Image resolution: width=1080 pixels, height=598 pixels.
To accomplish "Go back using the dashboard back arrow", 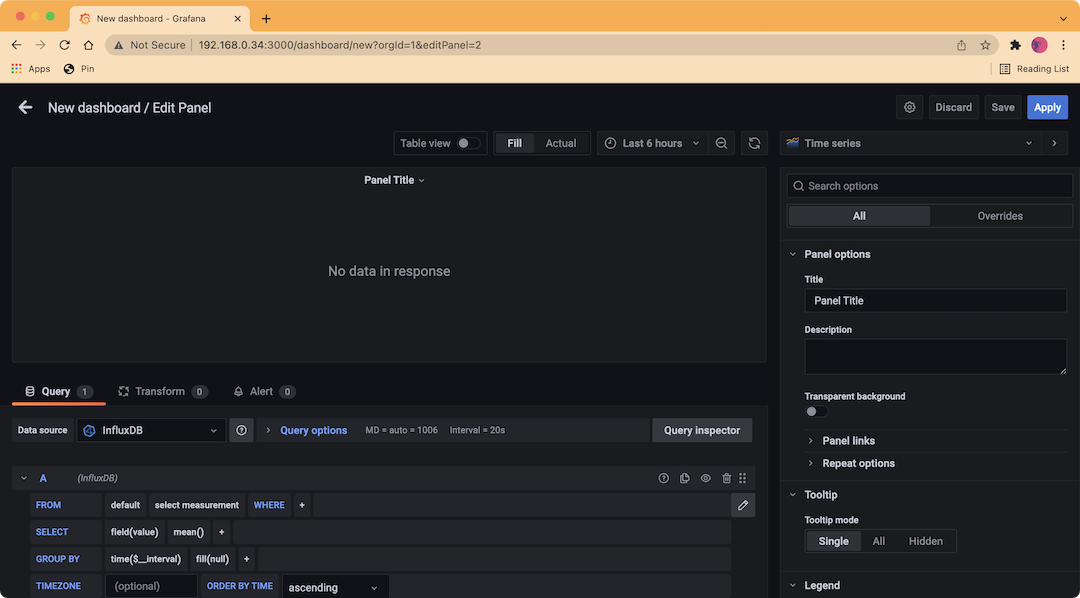I will (25, 107).
